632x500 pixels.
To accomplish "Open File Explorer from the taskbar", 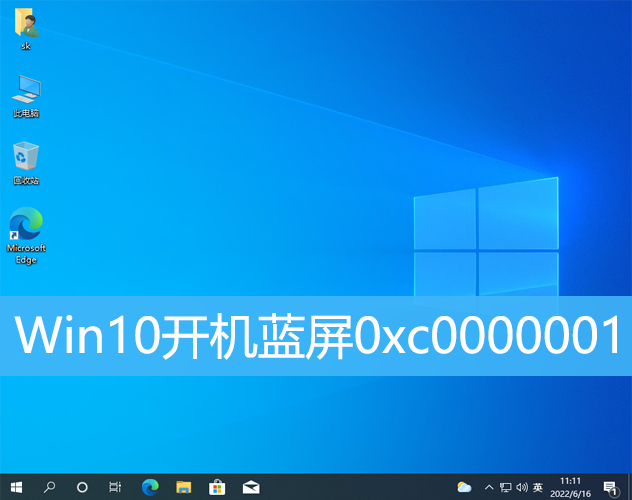I will click(x=184, y=487).
